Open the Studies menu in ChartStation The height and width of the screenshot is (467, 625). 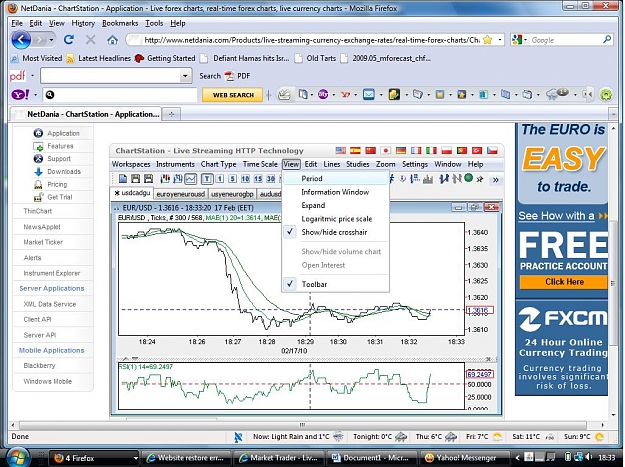click(x=358, y=164)
